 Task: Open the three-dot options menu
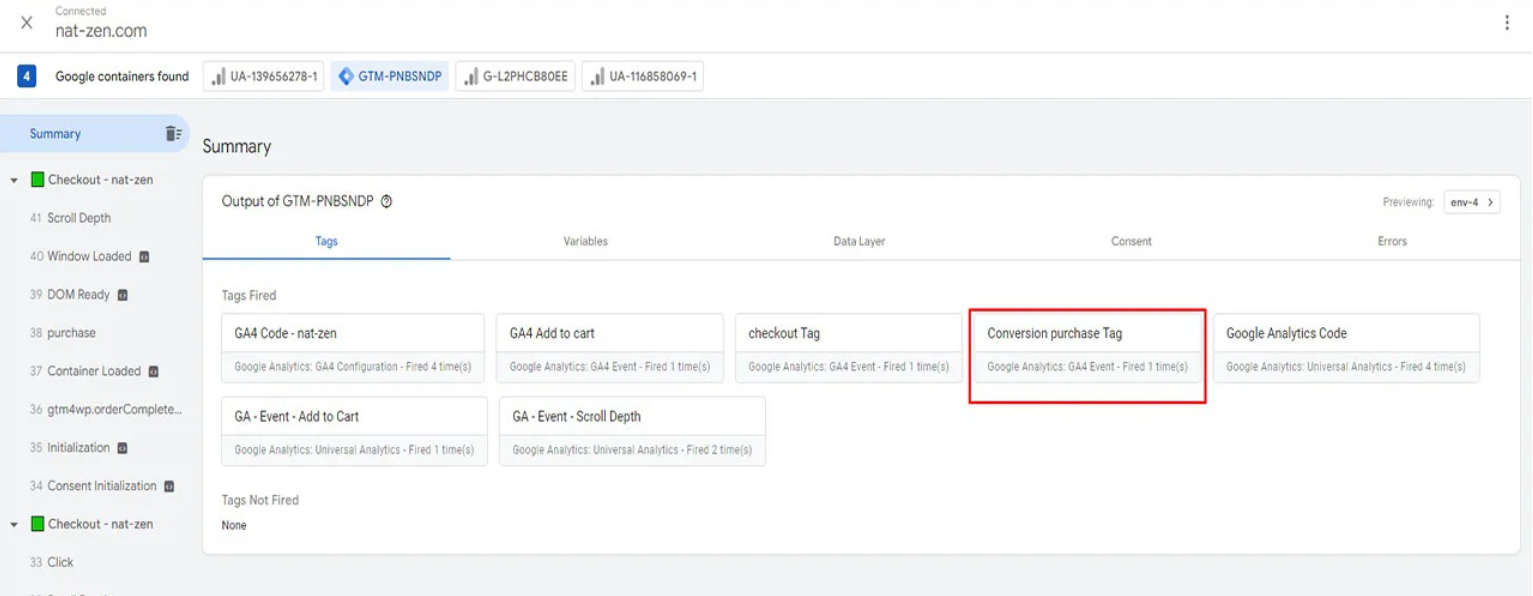[1507, 23]
